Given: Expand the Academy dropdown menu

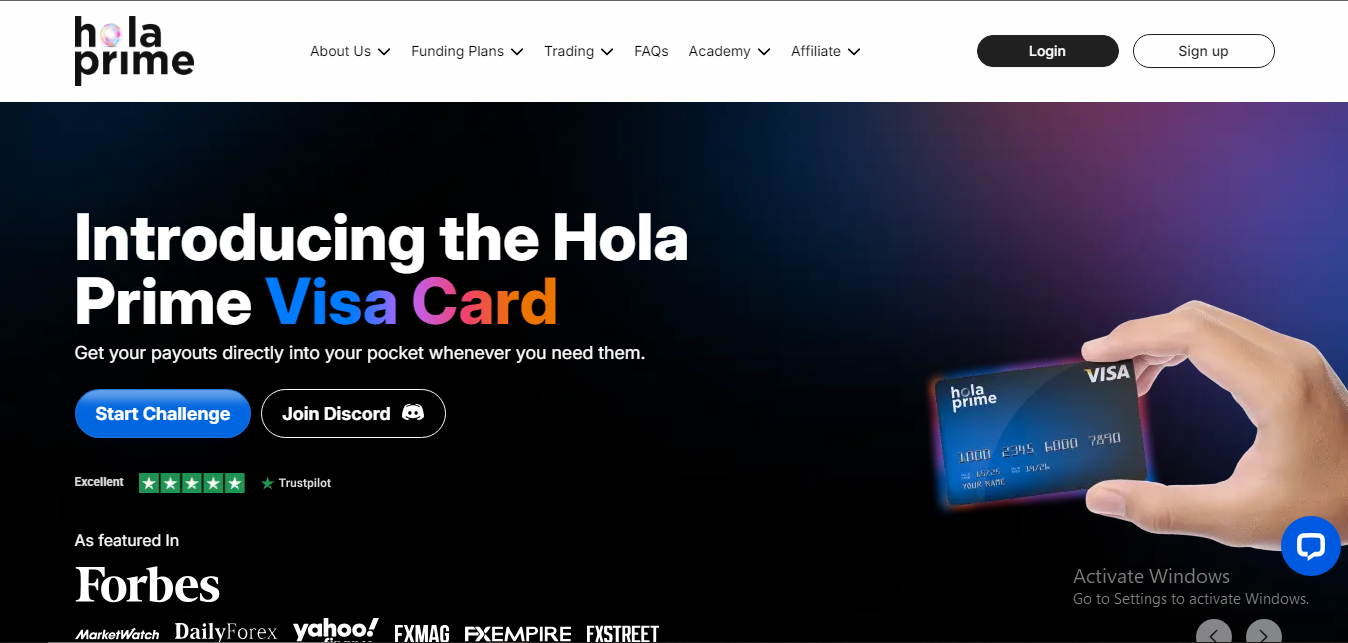Looking at the screenshot, I should pos(729,51).
